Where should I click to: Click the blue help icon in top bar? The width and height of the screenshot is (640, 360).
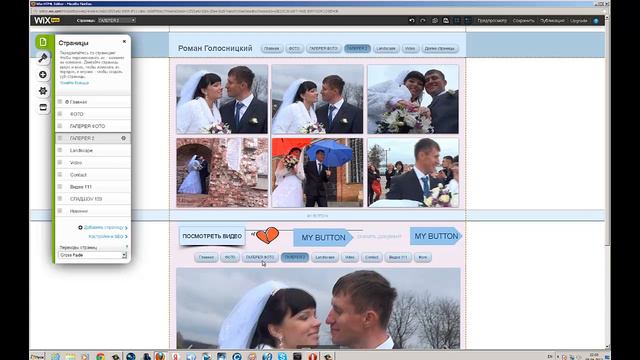(596, 20)
